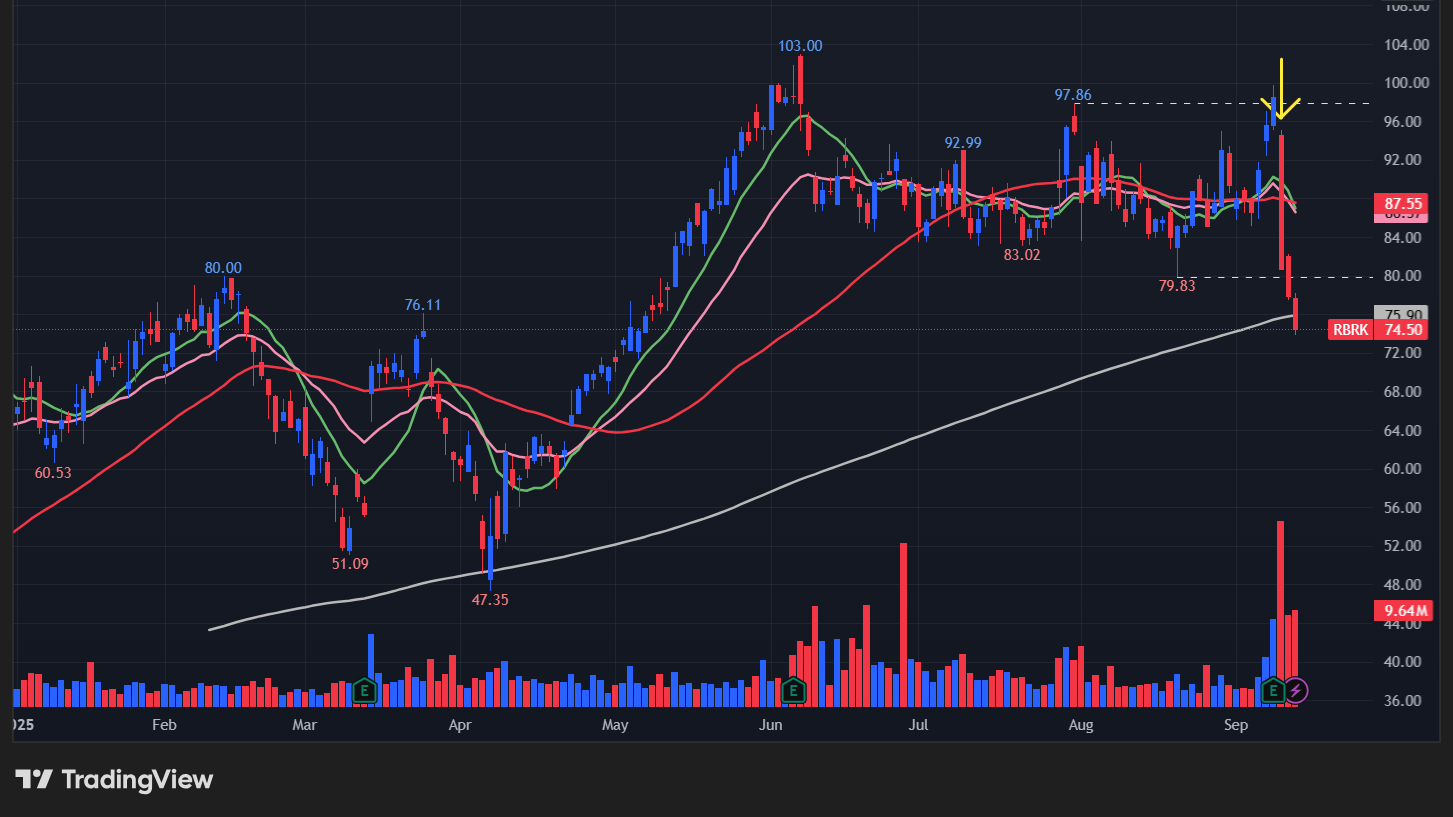Viewport: 1453px width, 817px height.
Task: Click the Sep label on time axis
Action: (1236, 724)
